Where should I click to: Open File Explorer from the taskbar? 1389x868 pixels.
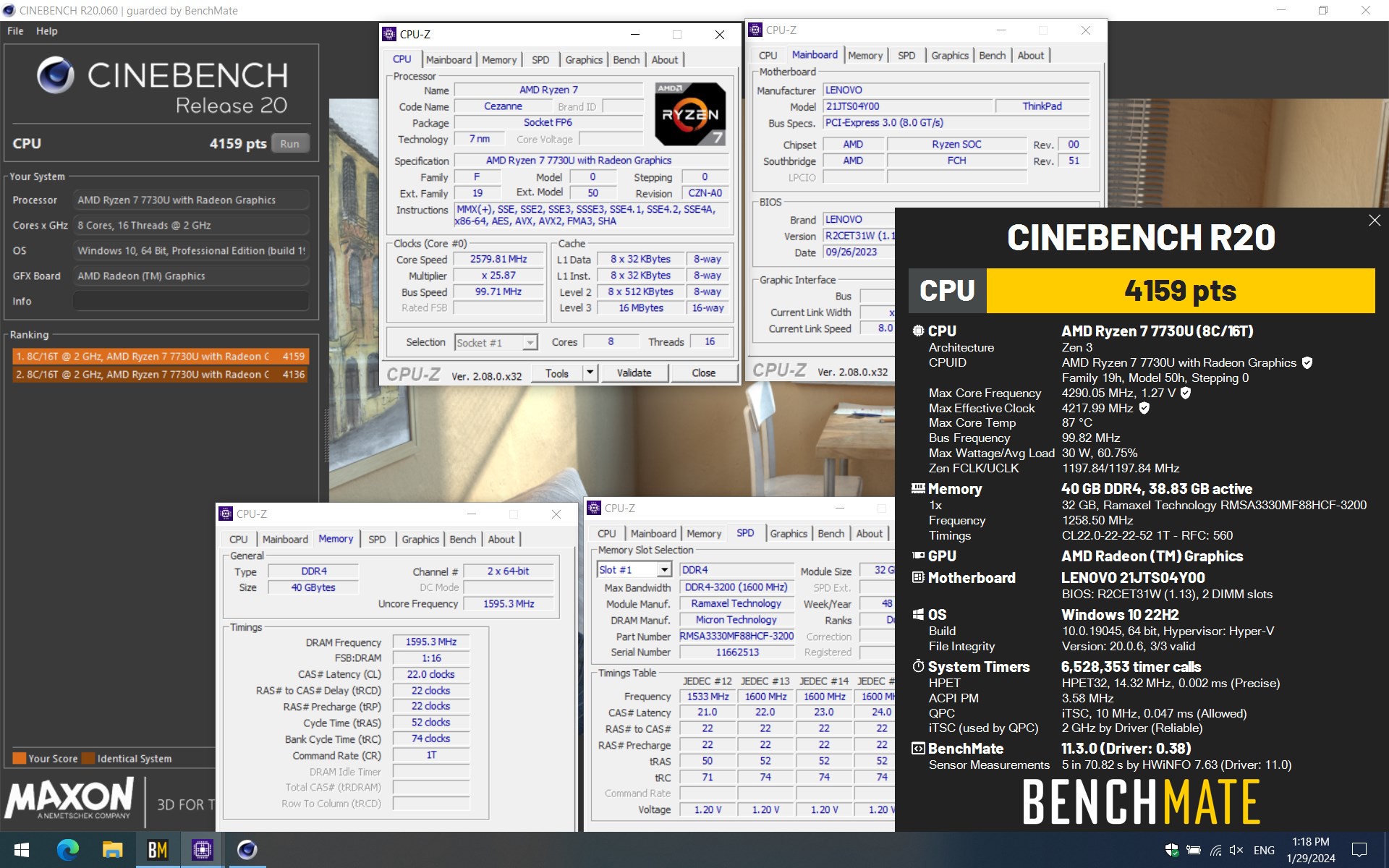coord(112,850)
